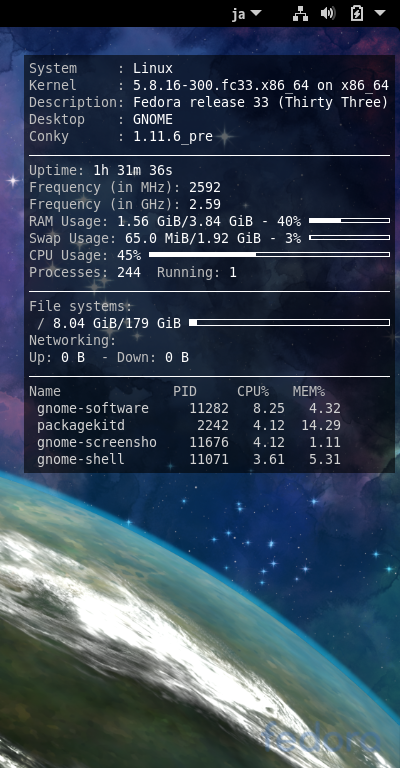This screenshot has width=400, height=768.
Task: Click the kernel version 5.8.16-300.fc33.x86_64 text
Action: (x=221, y=86)
